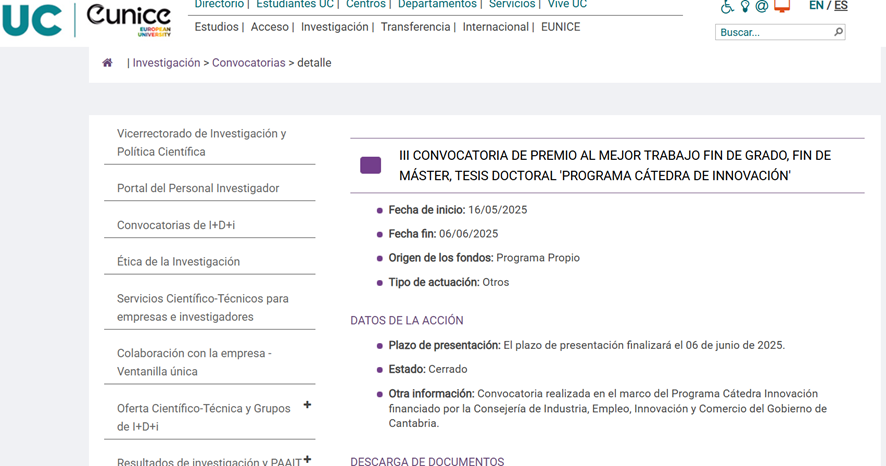Click the @ email icon

point(762,7)
